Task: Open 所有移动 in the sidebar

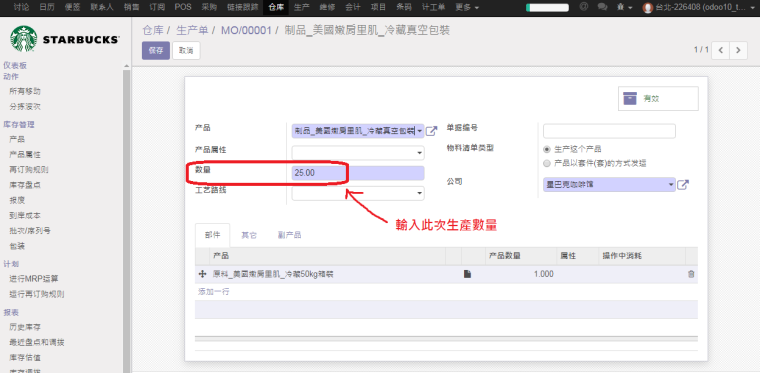Action: (25, 91)
